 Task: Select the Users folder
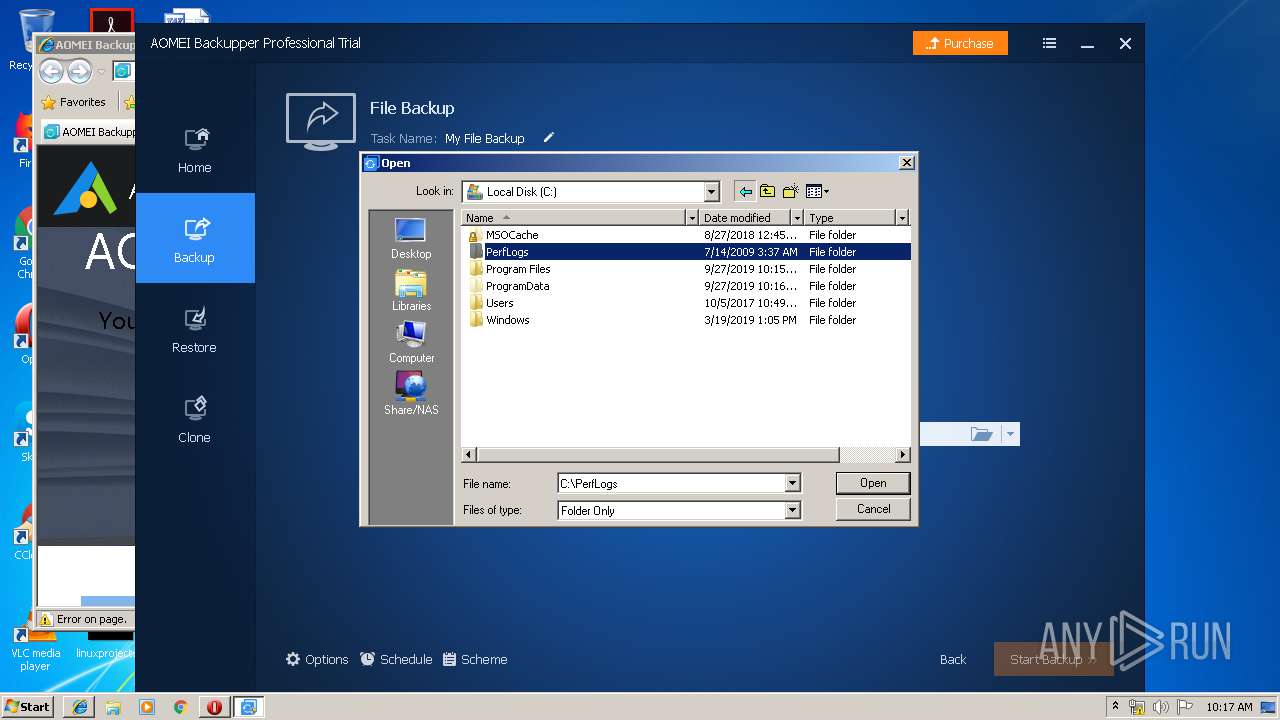point(686,303)
